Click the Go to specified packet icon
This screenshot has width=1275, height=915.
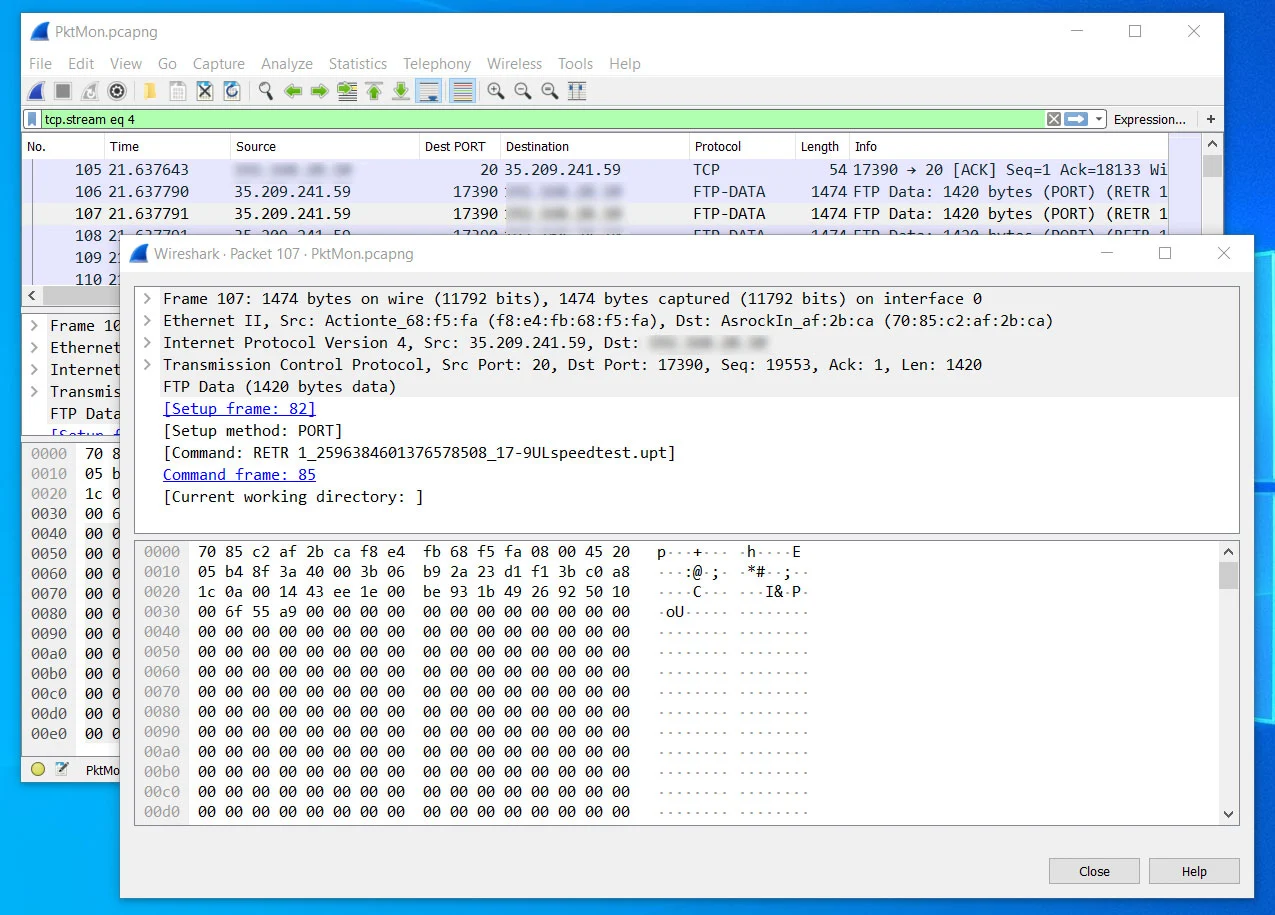click(x=347, y=91)
